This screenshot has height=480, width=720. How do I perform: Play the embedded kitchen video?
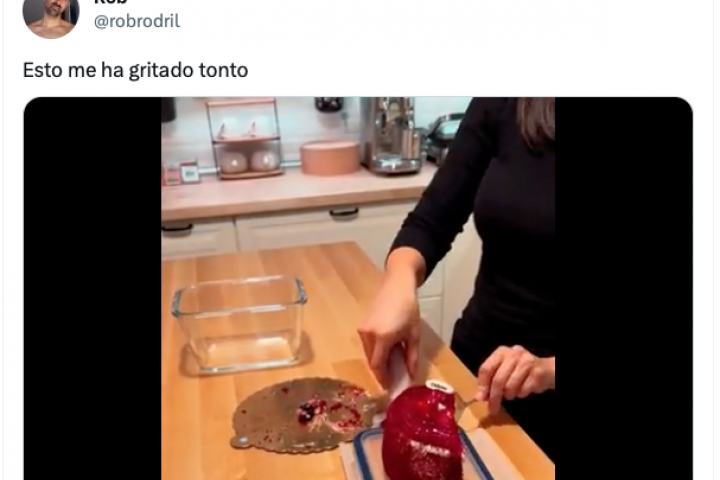[358, 288]
